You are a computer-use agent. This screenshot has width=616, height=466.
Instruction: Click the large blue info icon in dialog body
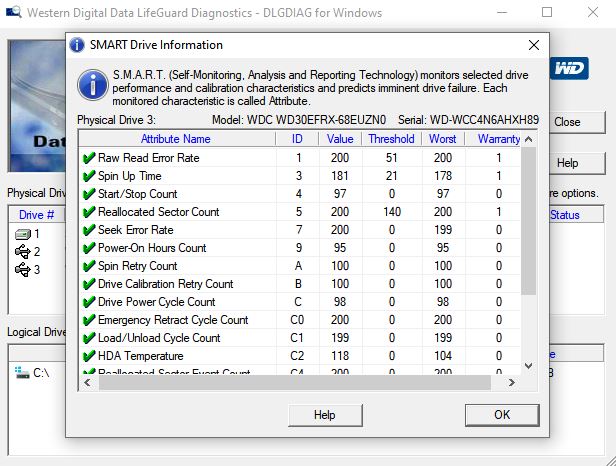click(x=93, y=85)
